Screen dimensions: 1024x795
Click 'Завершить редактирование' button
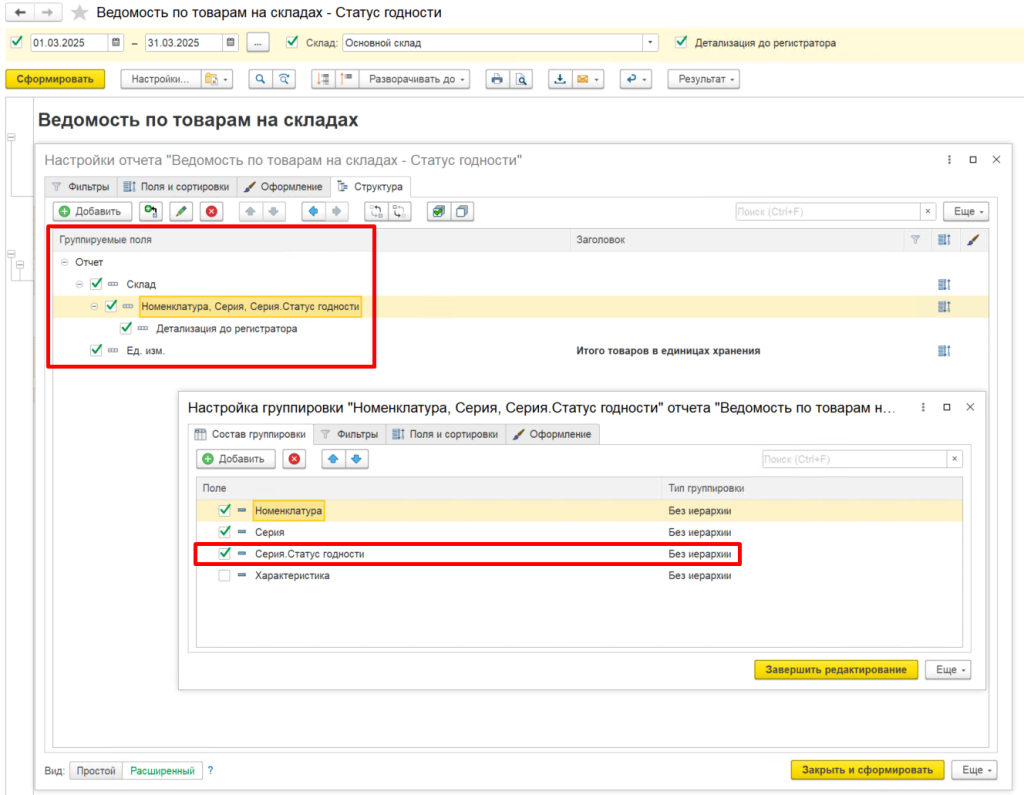click(x=836, y=670)
